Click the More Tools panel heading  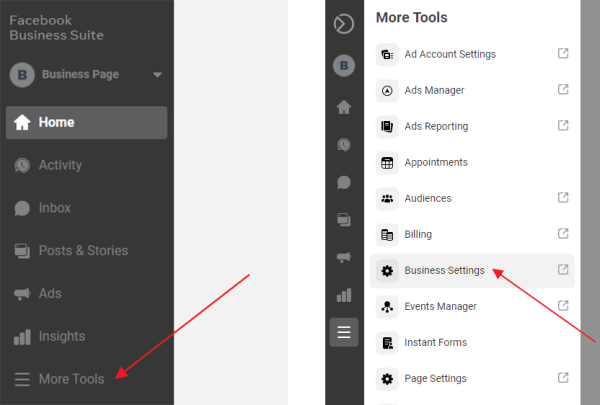412,18
